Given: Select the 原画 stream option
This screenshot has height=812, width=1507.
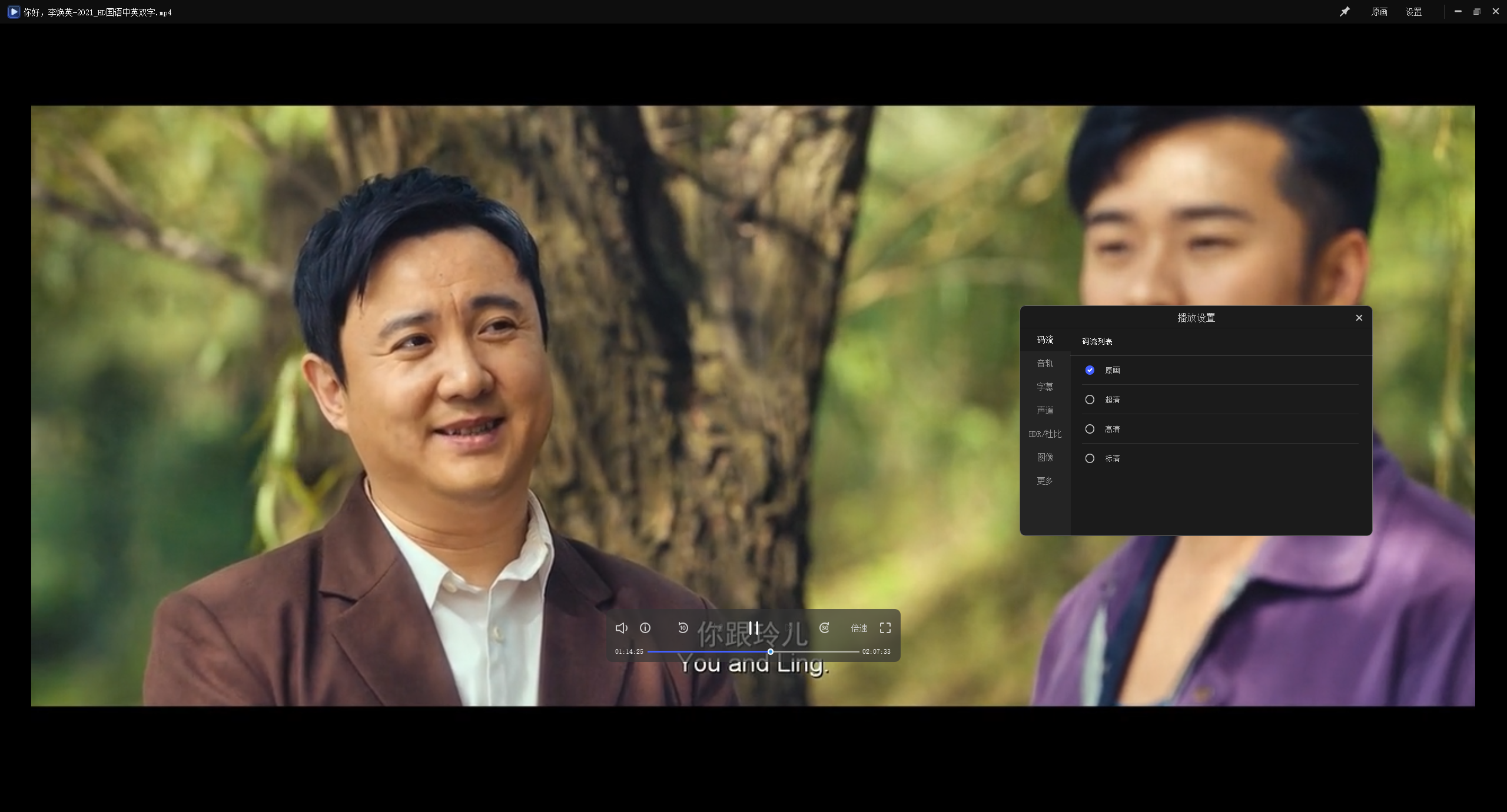Looking at the screenshot, I should pyautogui.click(x=1090, y=370).
